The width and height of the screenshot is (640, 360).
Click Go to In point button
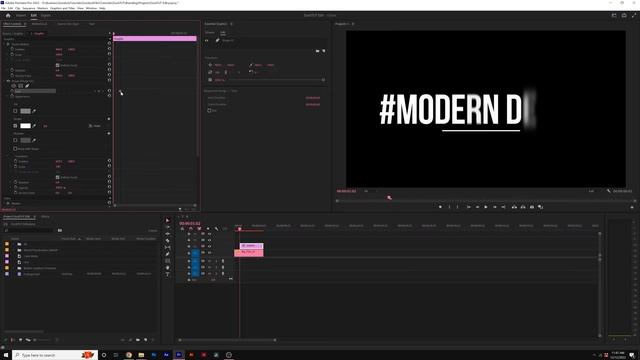point(468,207)
